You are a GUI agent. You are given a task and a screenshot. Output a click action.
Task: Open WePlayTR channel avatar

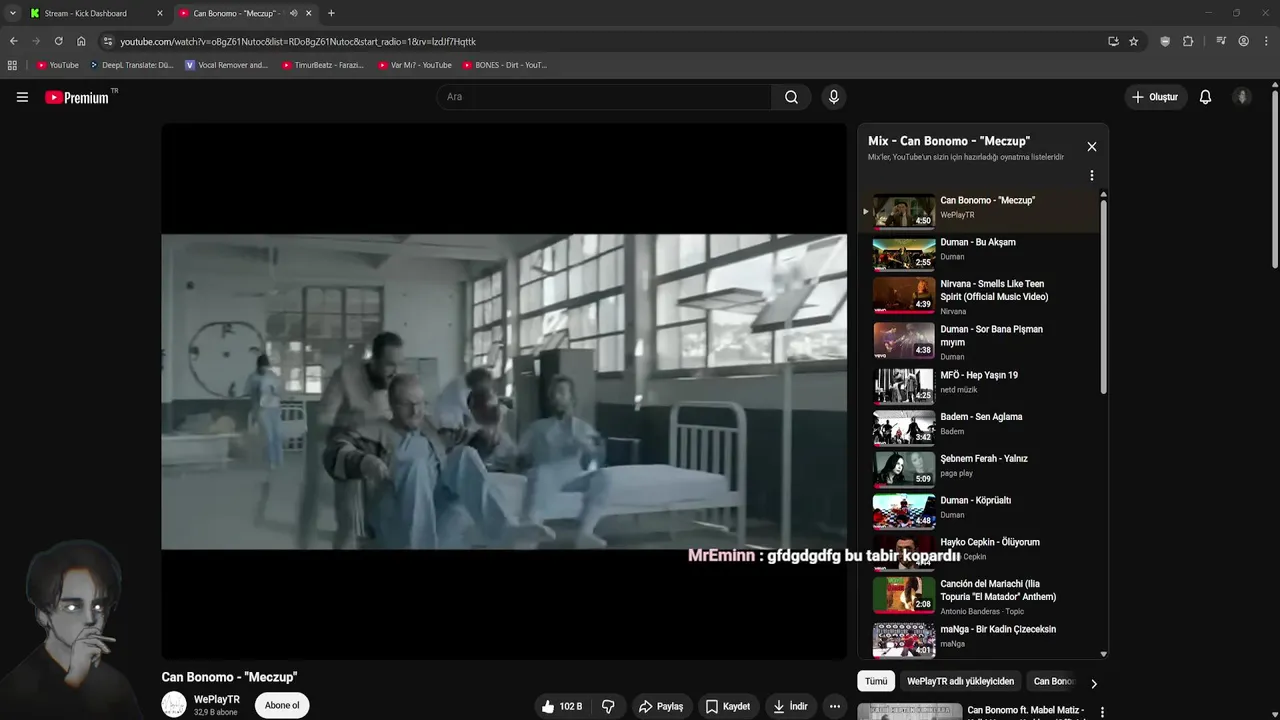pos(174,705)
